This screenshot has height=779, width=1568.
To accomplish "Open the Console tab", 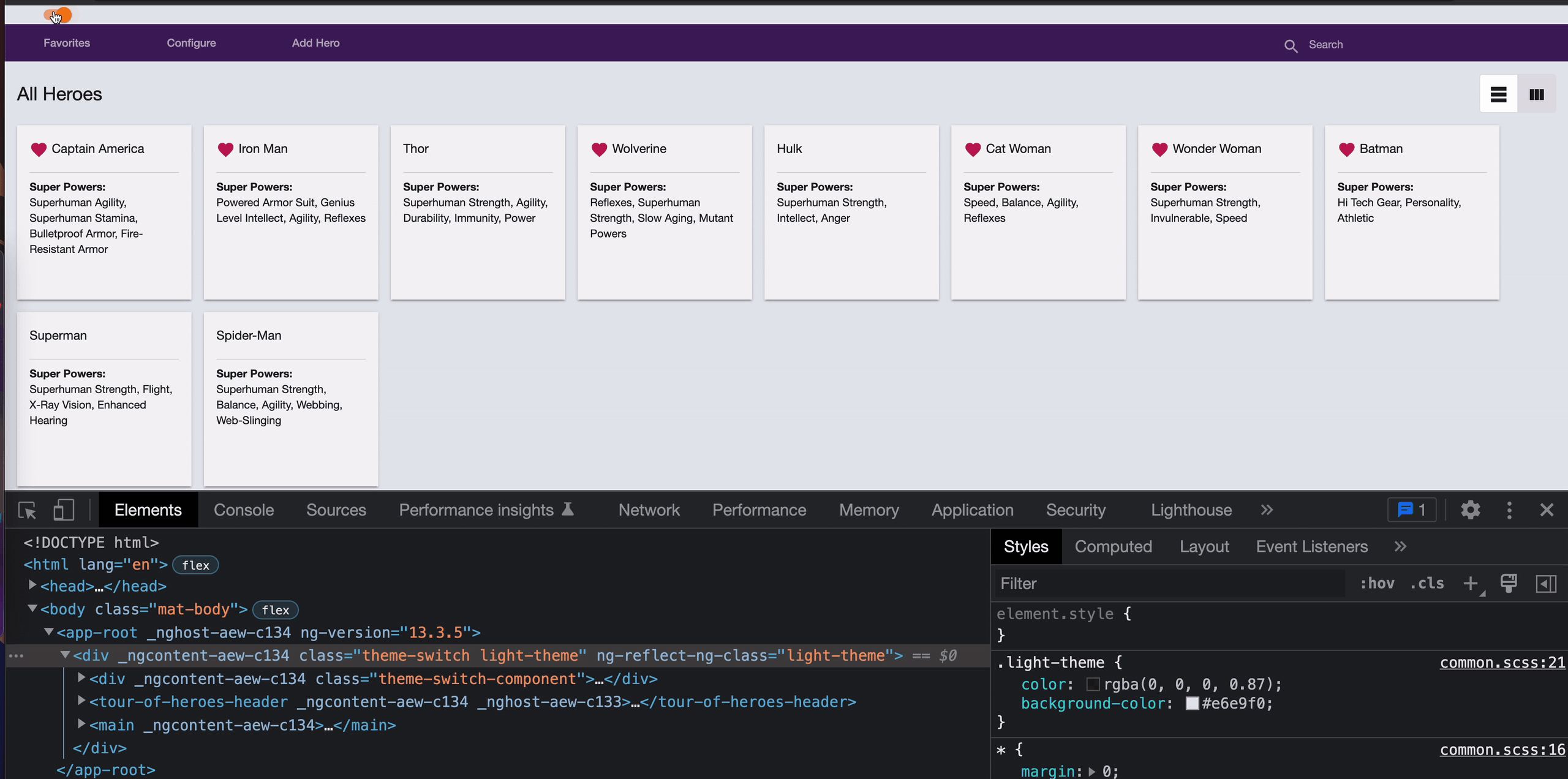I will click(x=243, y=510).
